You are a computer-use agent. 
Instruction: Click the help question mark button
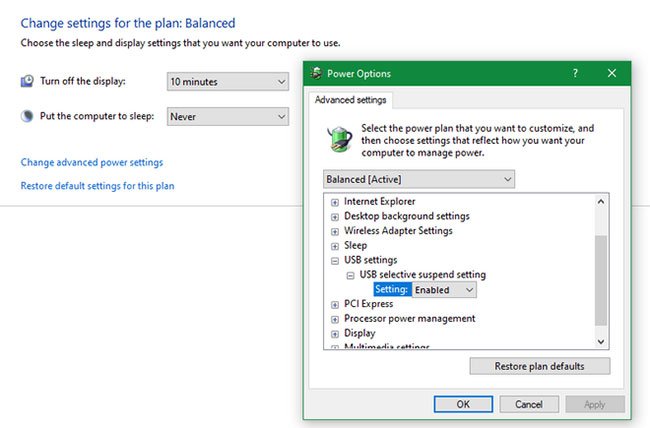[x=575, y=74]
